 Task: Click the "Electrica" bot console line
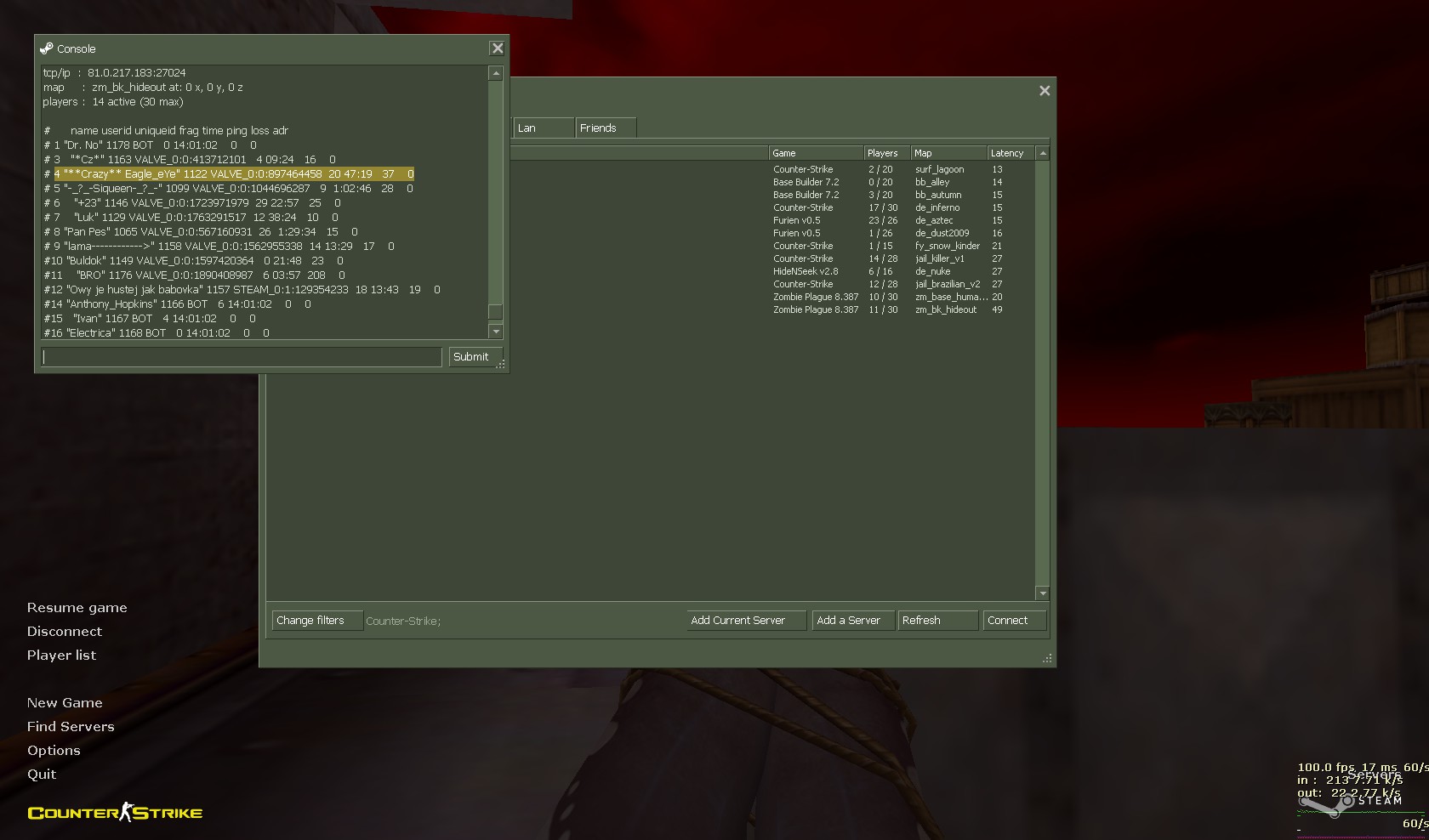pyautogui.click(x=157, y=333)
